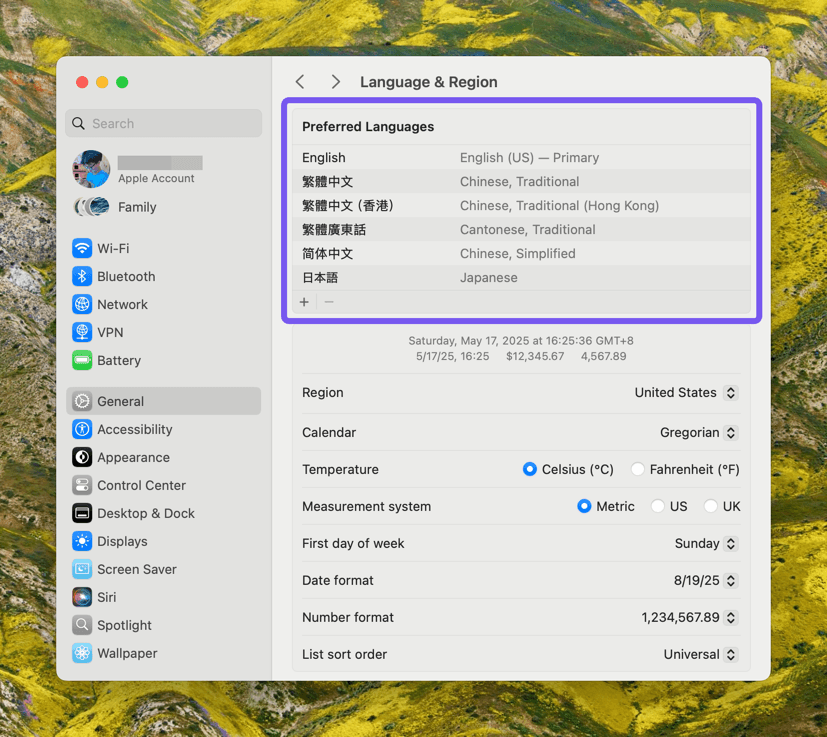Click the Battery icon in sidebar
This screenshot has width=827, height=737.
(x=82, y=360)
